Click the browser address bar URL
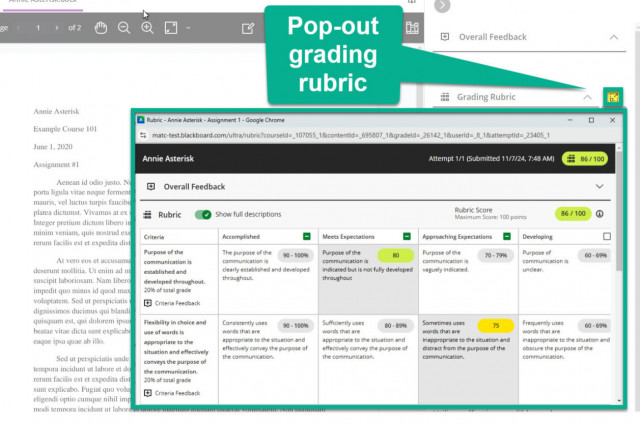This screenshot has height=426, width=640. coord(351,135)
